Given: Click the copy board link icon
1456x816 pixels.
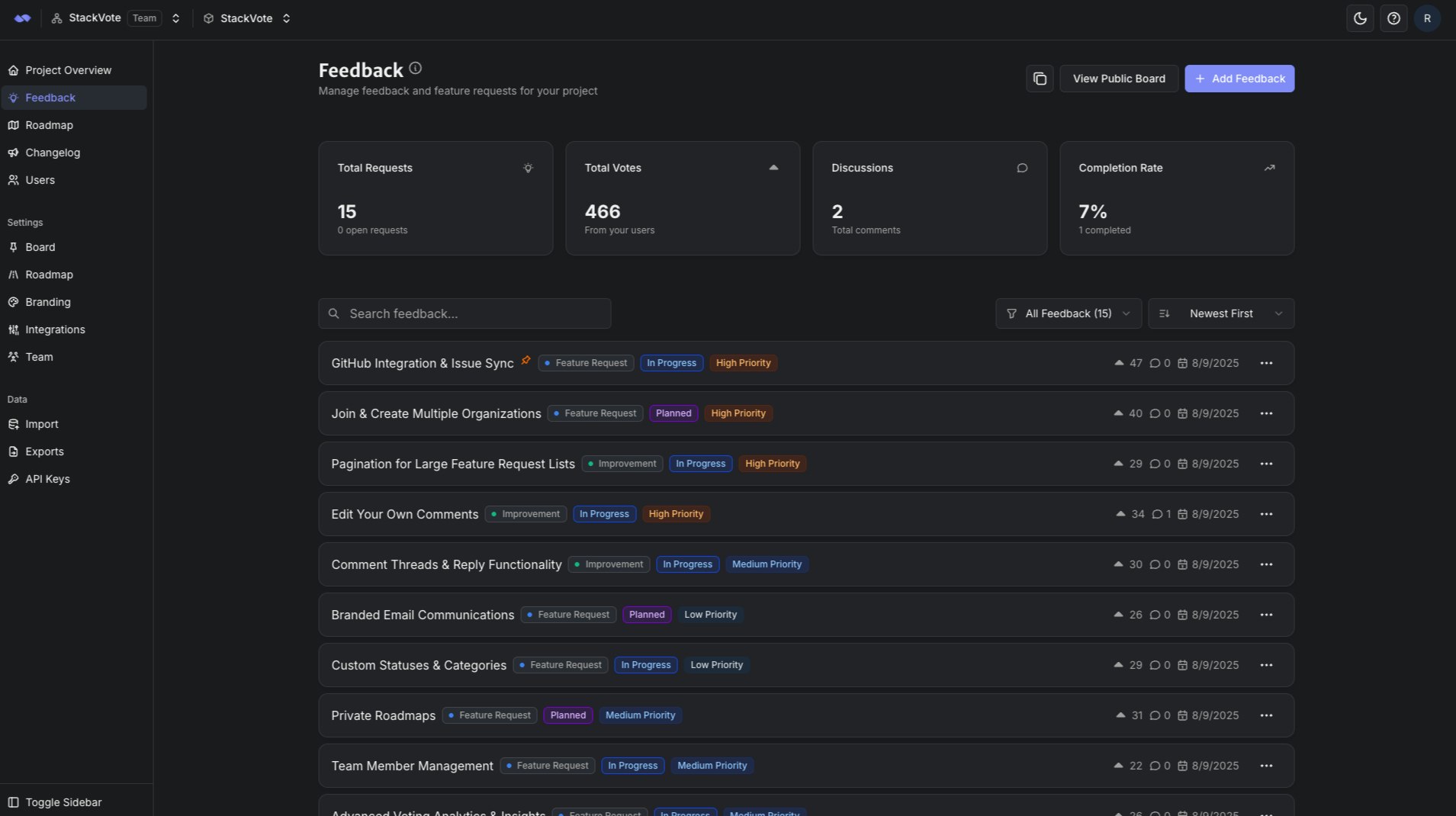Looking at the screenshot, I should 1039,78.
